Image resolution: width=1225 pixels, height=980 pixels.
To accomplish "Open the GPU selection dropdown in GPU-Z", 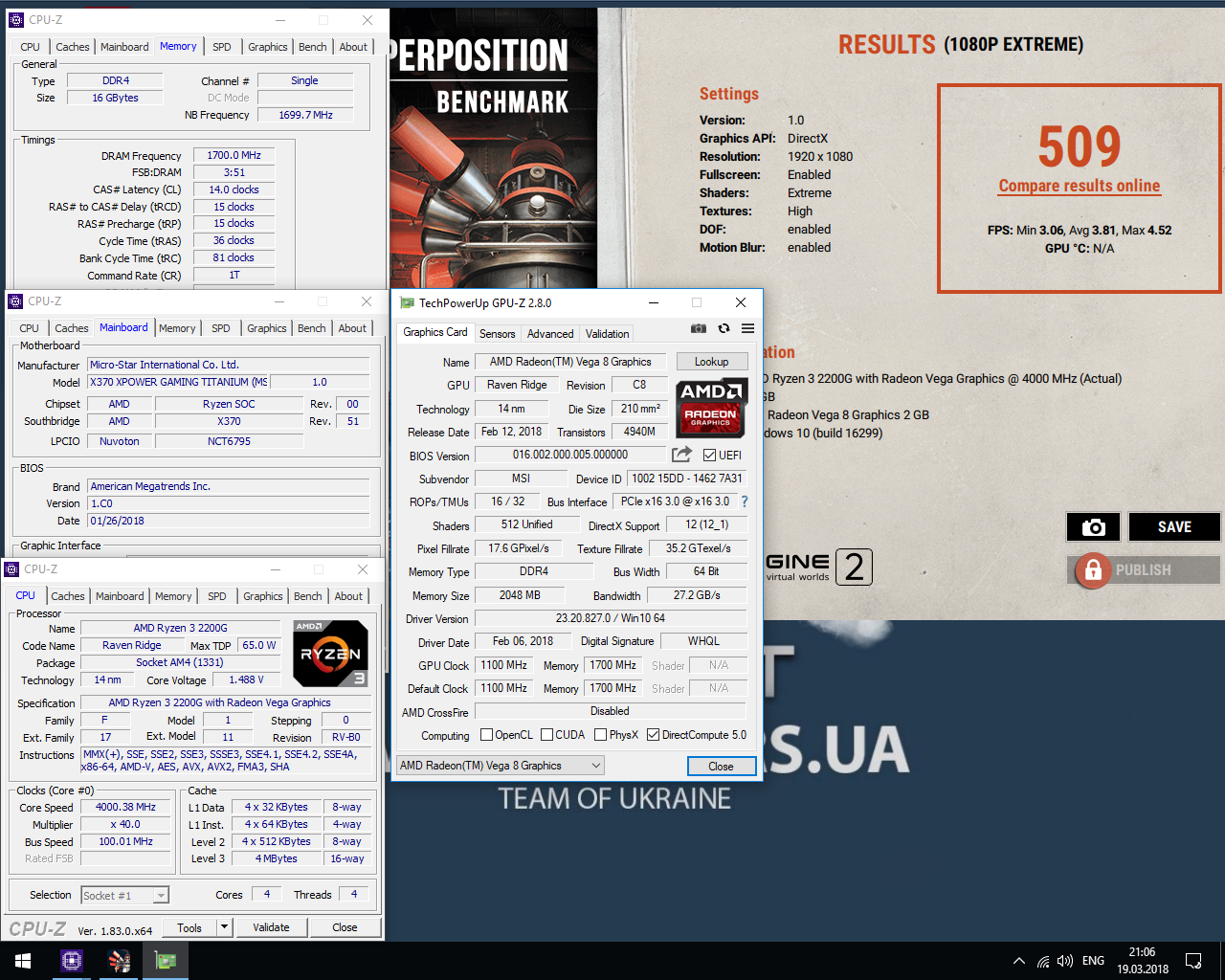I will point(501,766).
